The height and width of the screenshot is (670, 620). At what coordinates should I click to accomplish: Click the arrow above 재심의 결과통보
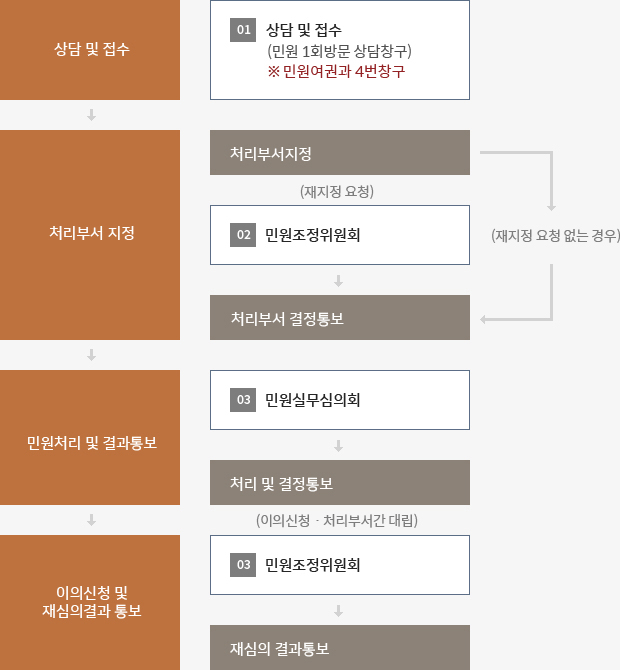point(338,611)
